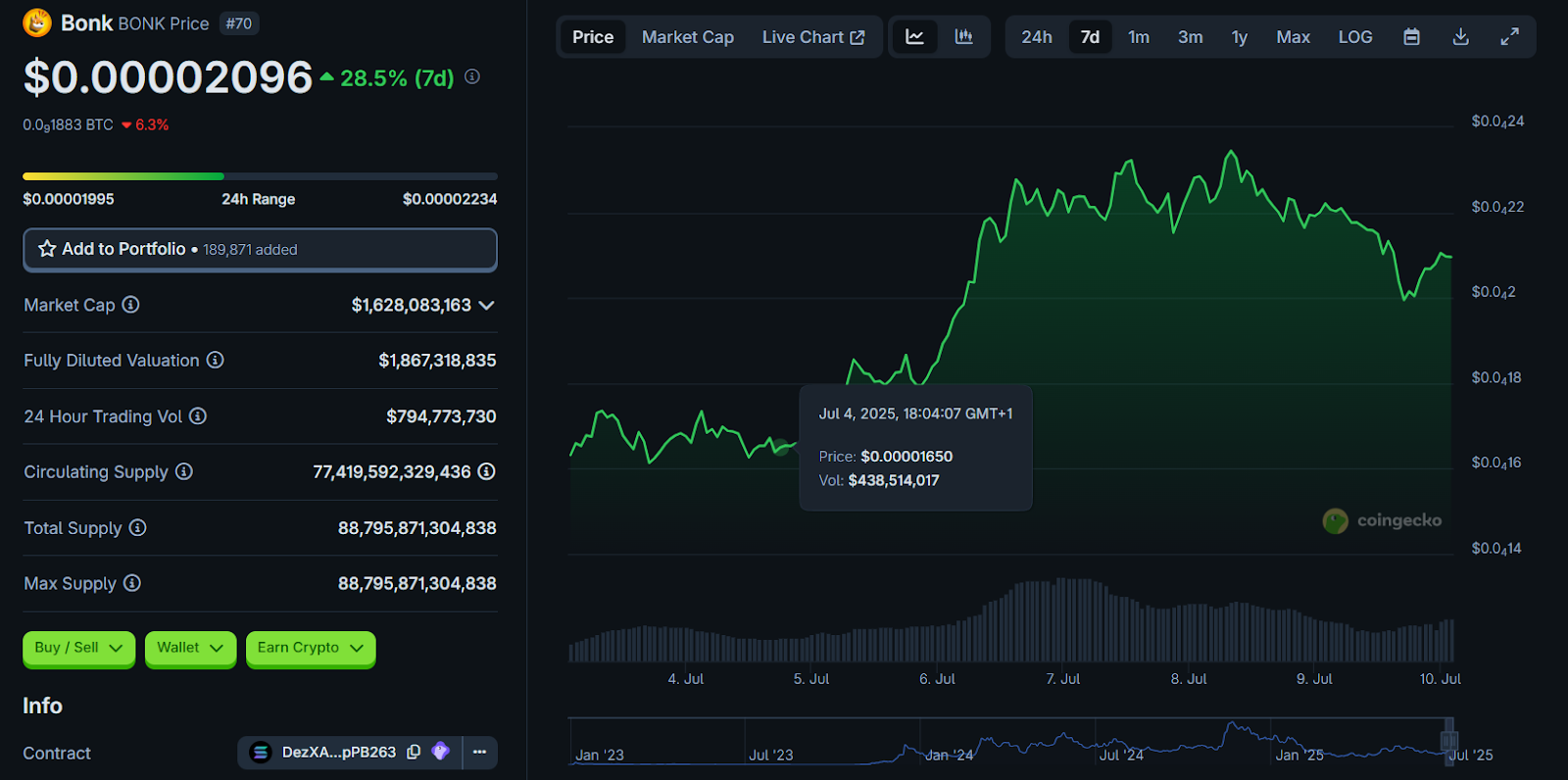Open info icon beside circulating supply value

tap(486, 471)
